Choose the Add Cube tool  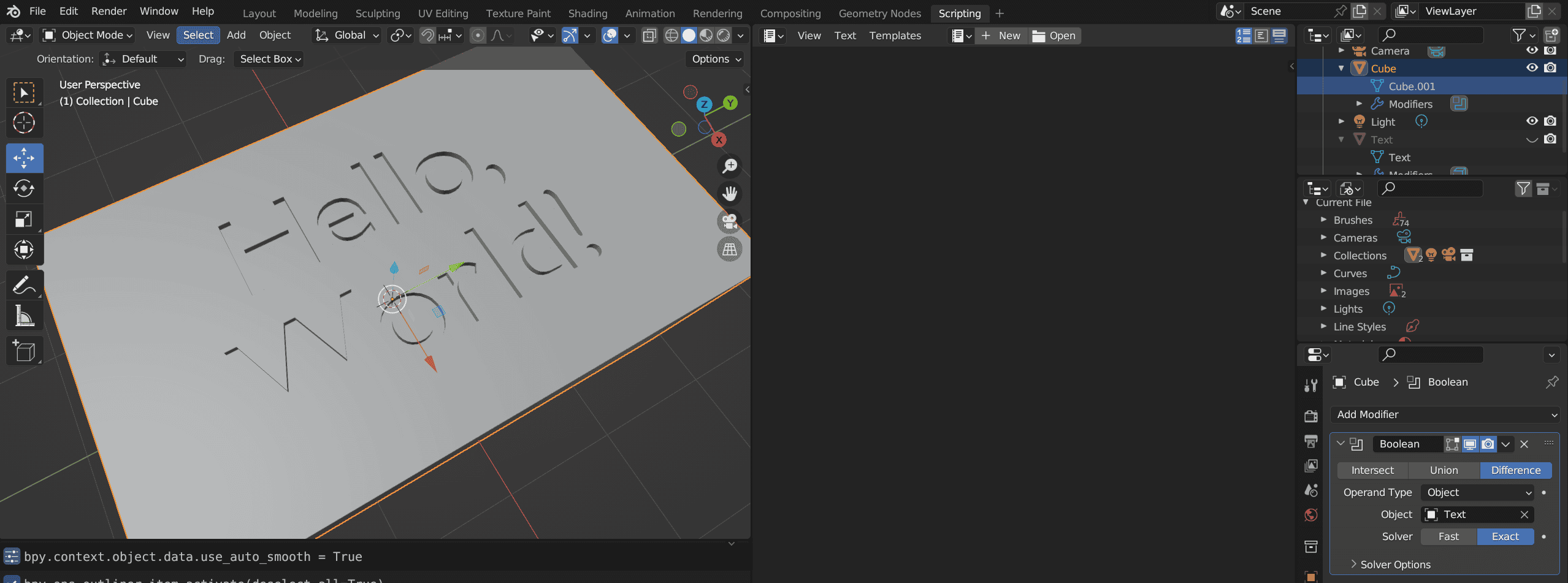coord(24,351)
